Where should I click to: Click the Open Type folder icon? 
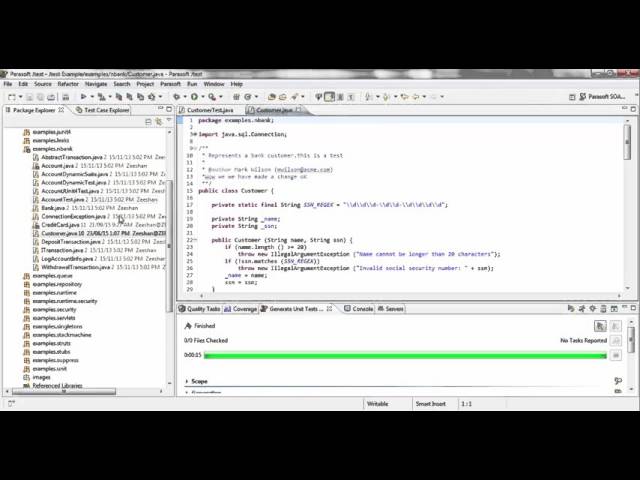[271, 97]
